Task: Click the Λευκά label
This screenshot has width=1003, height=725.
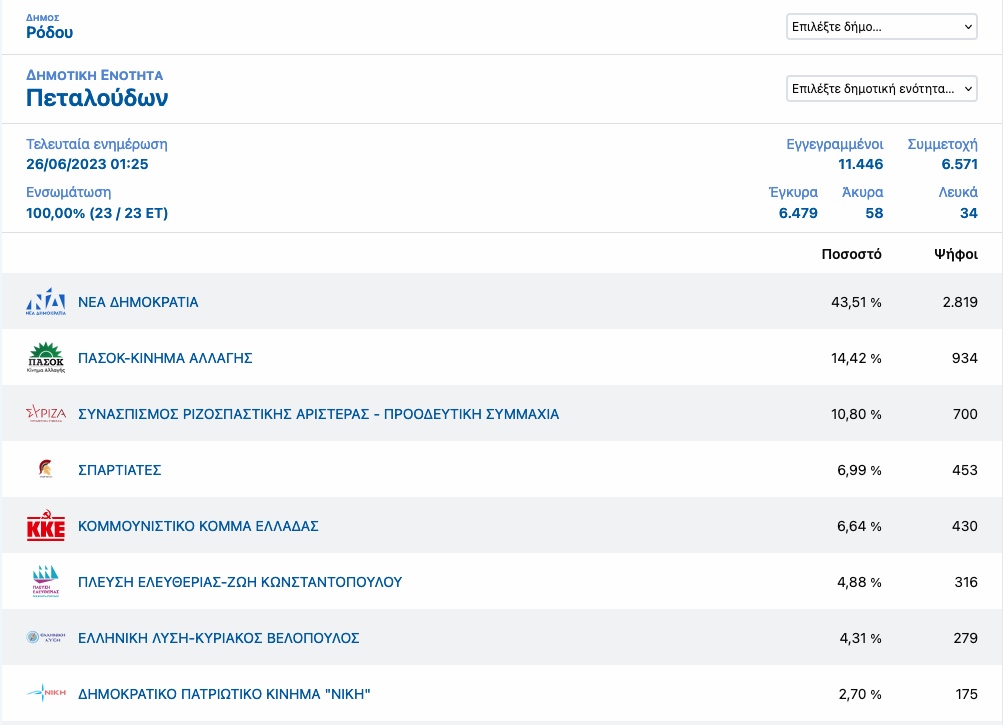Action: pos(958,193)
